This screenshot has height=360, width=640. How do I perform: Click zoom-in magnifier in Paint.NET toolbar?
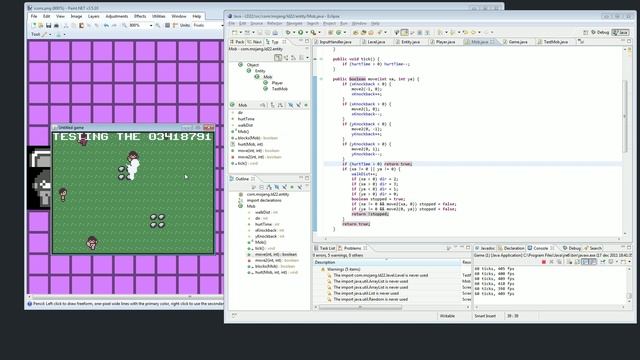tap(158, 25)
